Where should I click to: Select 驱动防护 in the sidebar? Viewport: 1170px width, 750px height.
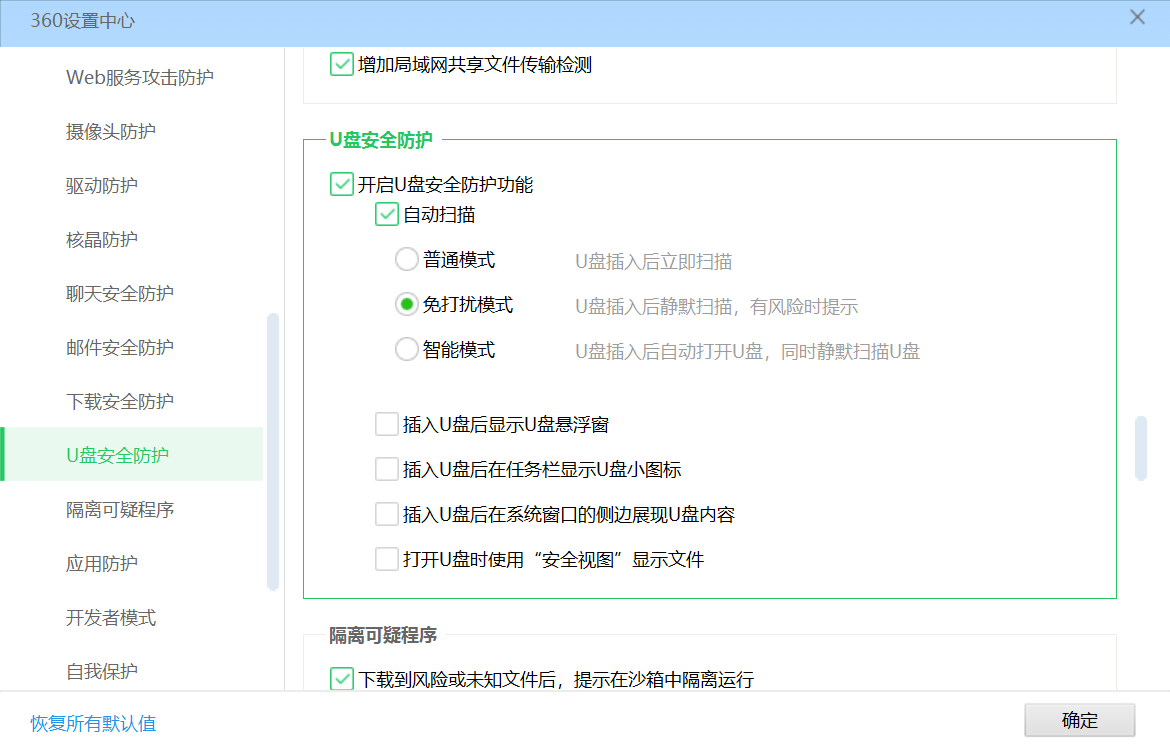(101, 185)
